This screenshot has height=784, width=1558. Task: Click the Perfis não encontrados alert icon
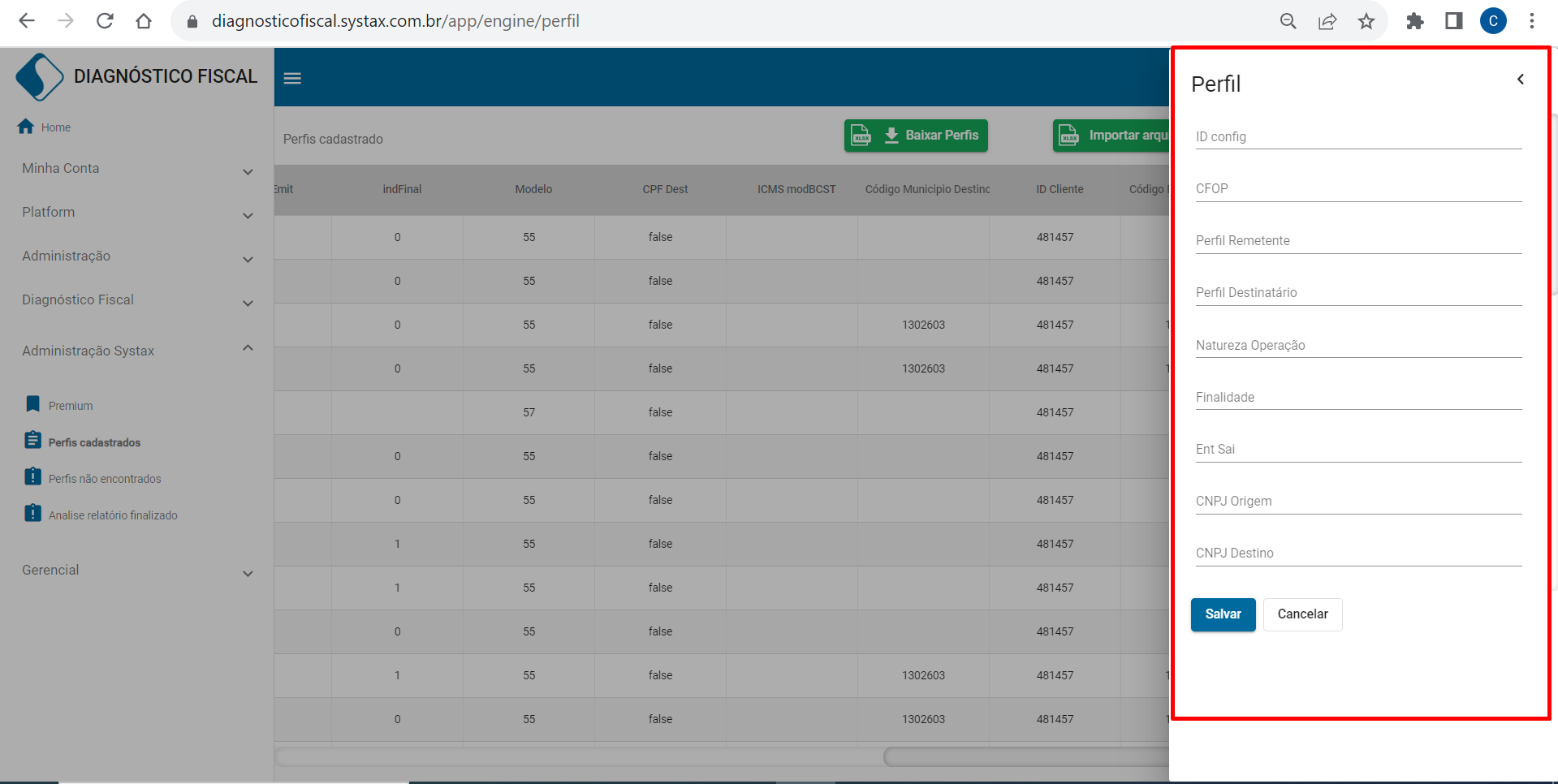pos(32,476)
